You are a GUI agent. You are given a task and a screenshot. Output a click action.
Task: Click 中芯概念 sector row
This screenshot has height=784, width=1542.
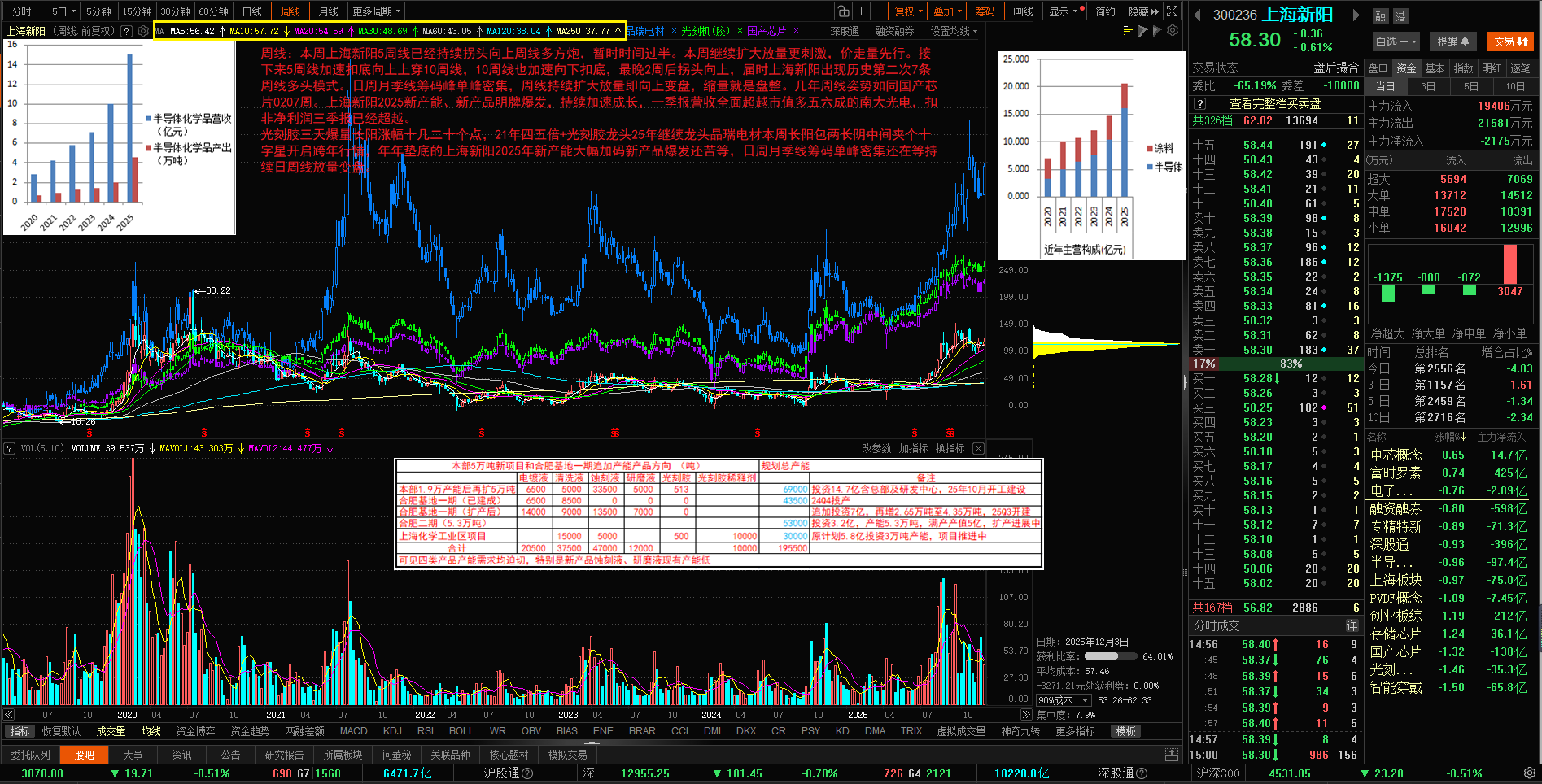point(1449,455)
